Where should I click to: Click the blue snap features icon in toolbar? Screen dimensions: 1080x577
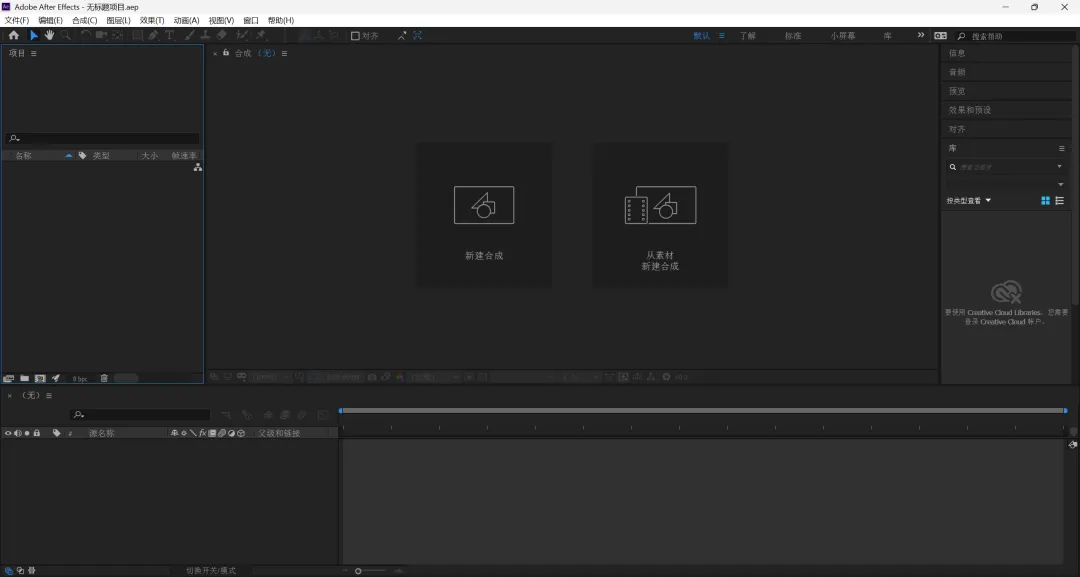coord(417,36)
